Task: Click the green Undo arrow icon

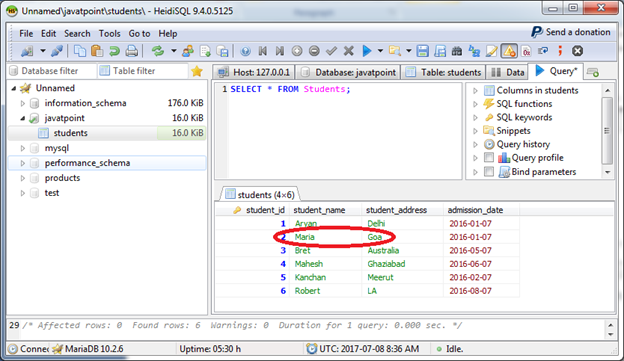Action: point(114,51)
